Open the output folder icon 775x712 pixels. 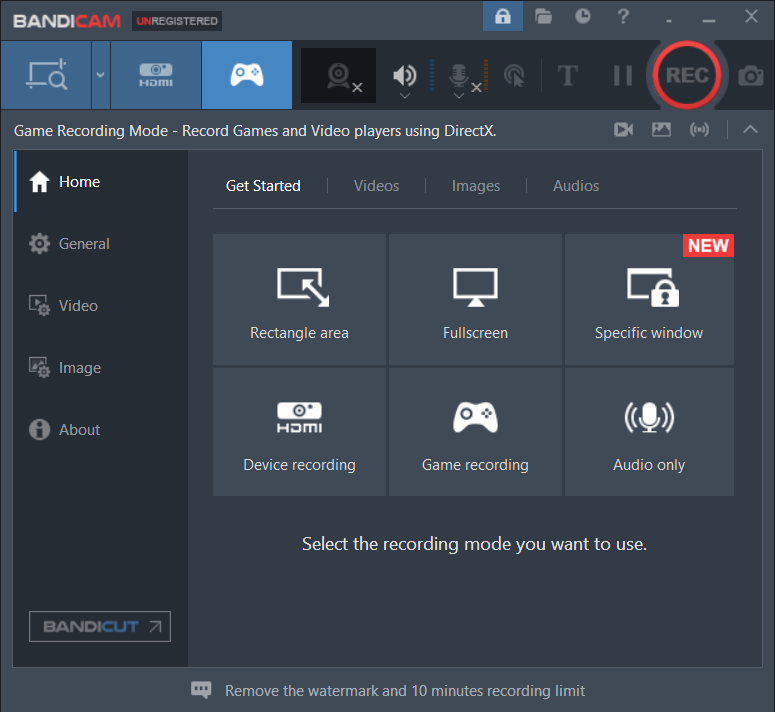click(543, 16)
